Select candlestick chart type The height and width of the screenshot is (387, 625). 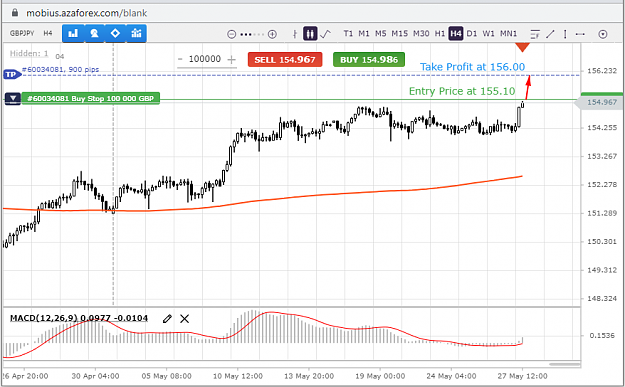click(310, 34)
